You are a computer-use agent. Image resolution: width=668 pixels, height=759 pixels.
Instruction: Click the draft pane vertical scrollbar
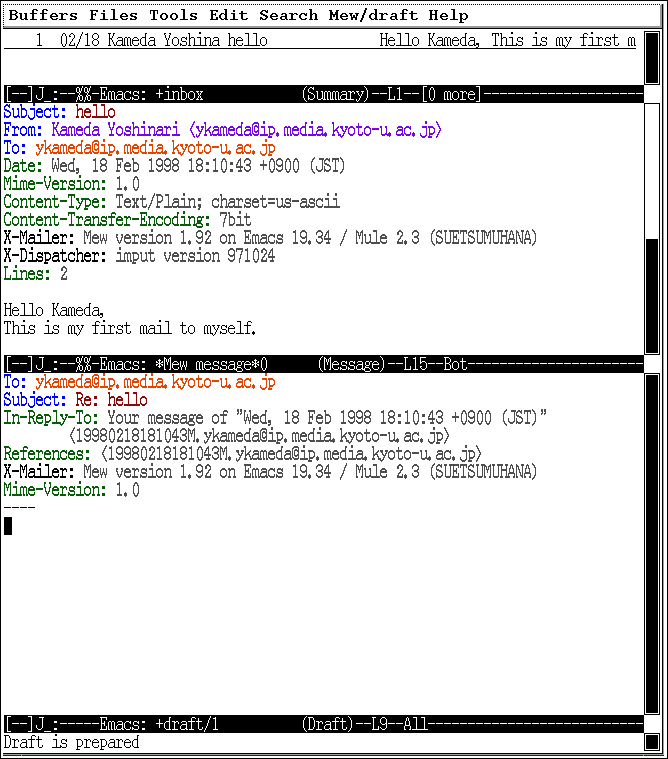coord(652,540)
